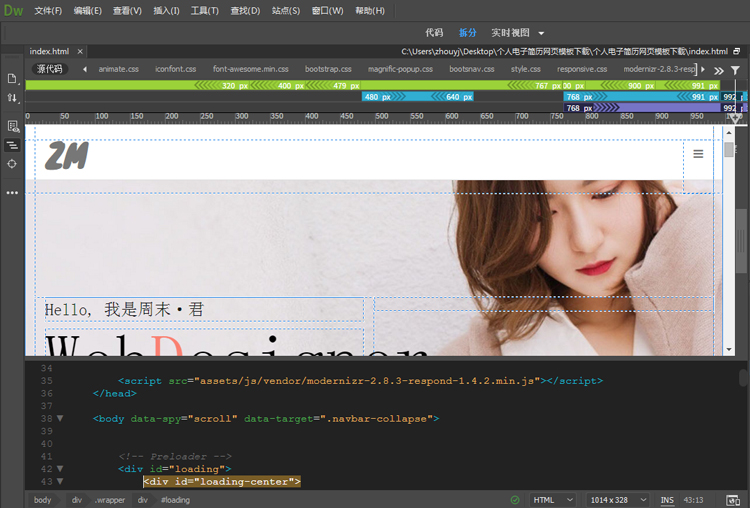The width and height of the screenshot is (750, 508).
Task: Open related file magnific-popup.css
Action: [400, 69]
